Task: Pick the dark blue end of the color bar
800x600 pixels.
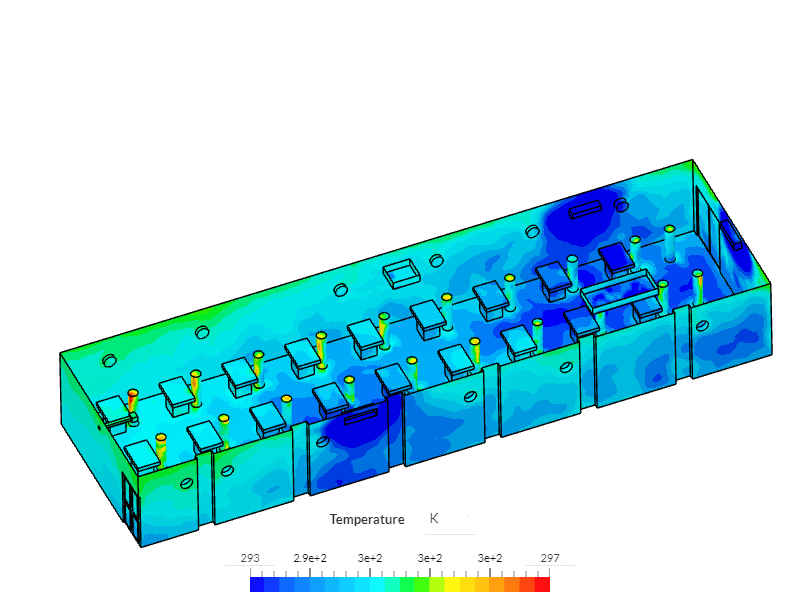Action: 258,584
